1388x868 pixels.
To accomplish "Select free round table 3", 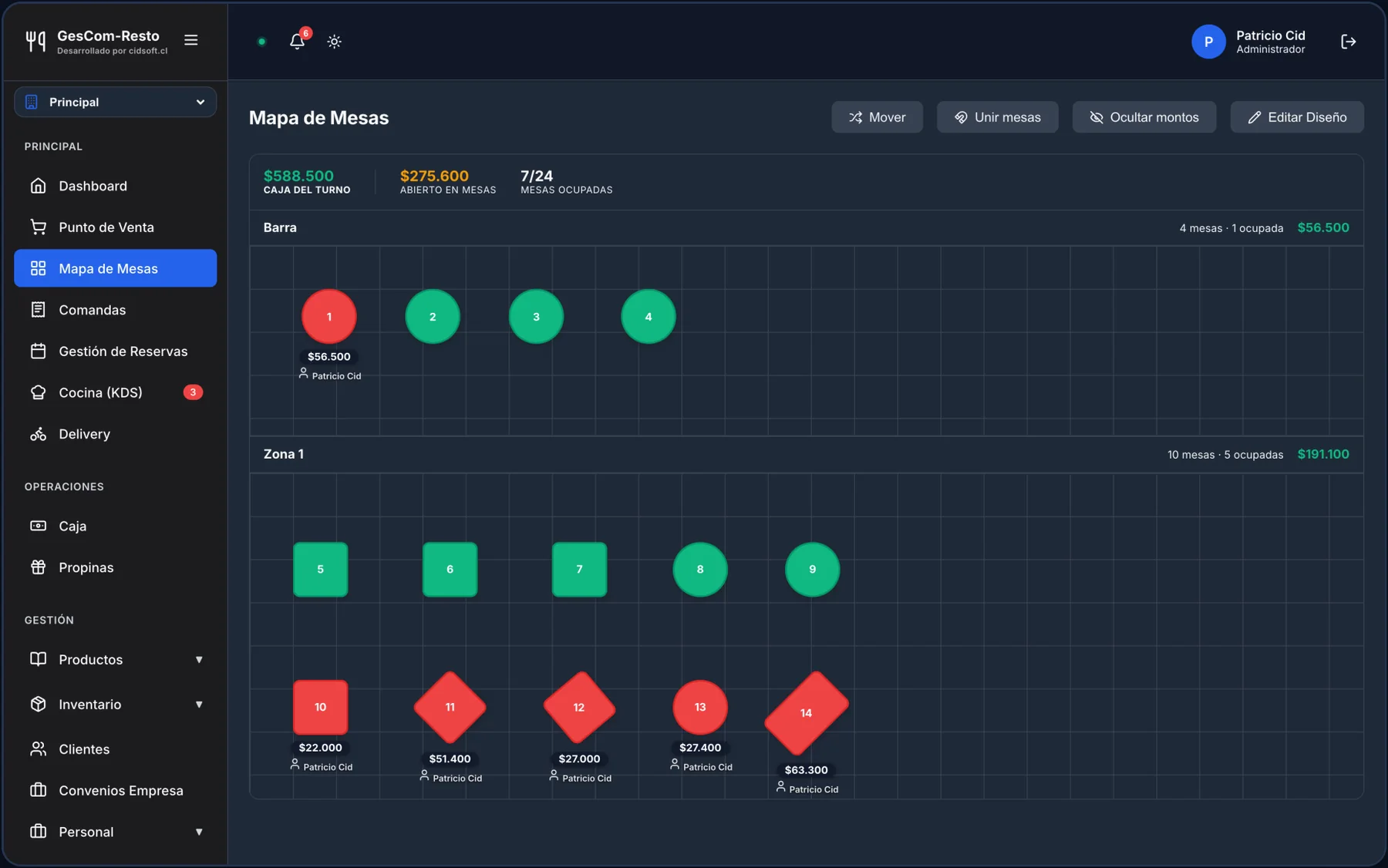I will pos(536,317).
